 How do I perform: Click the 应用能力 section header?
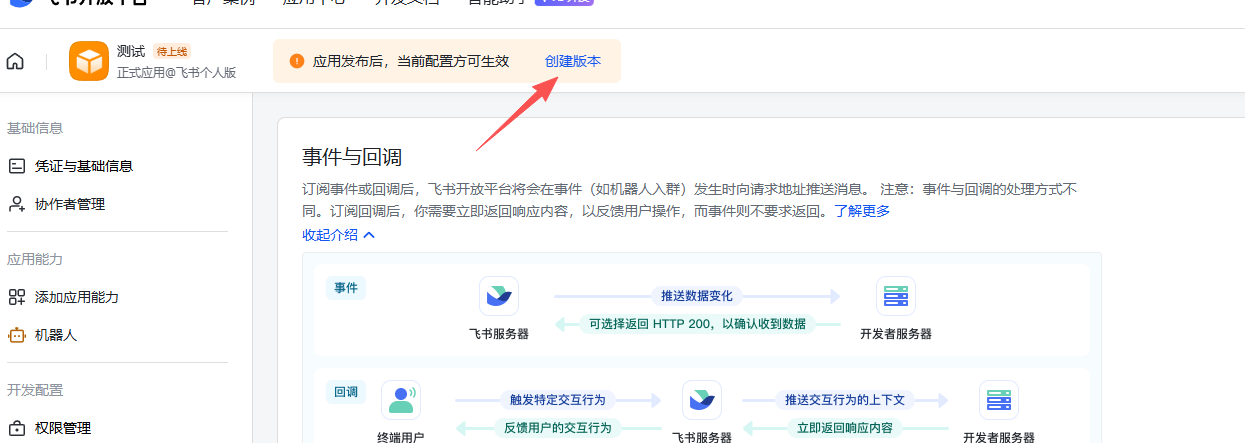click(x=35, y=259)
